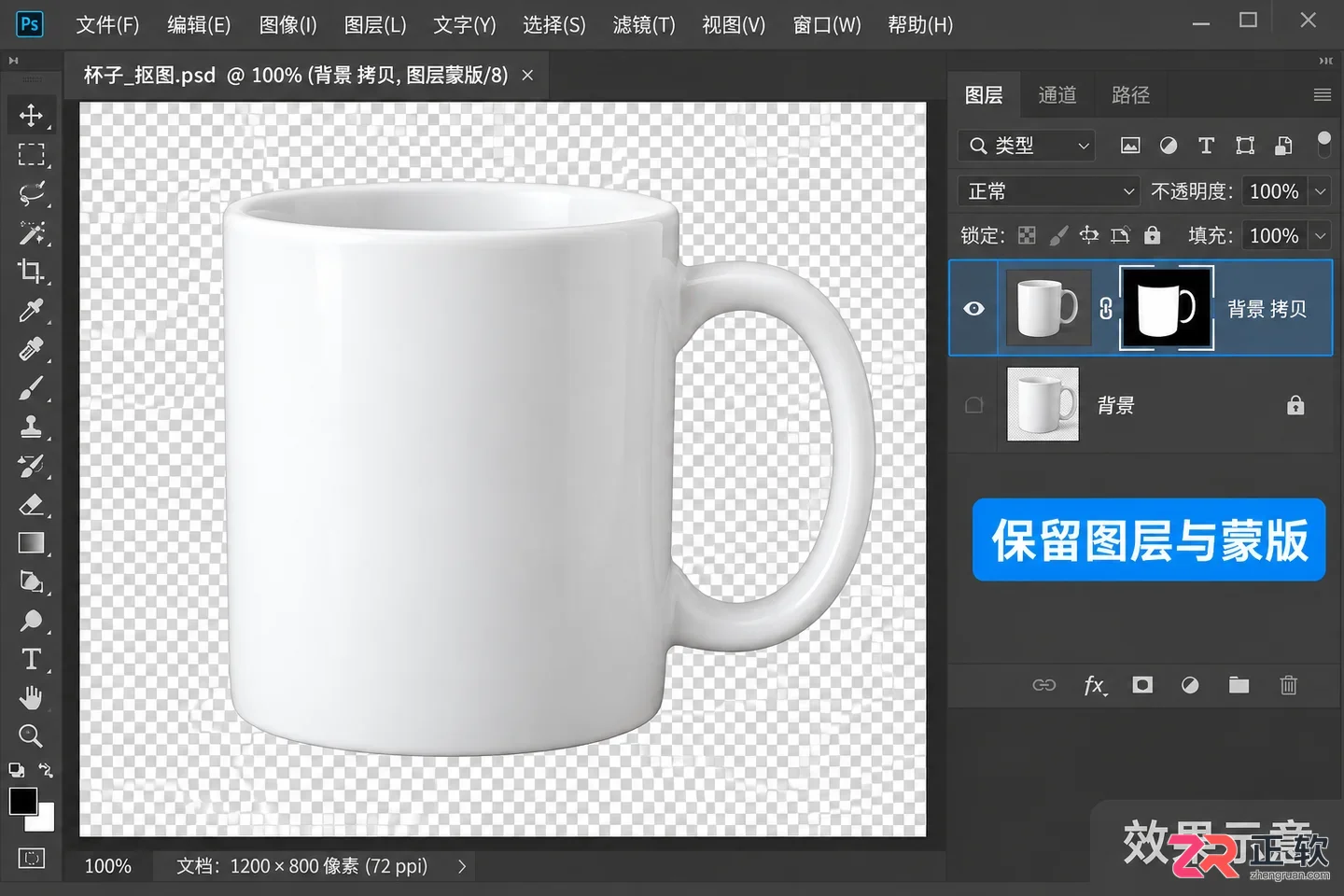Viewport: 1344px width, 896px height.
Task: Create new adjustment layer icon
Action: pyautogui.click(x=1190, y=685)
